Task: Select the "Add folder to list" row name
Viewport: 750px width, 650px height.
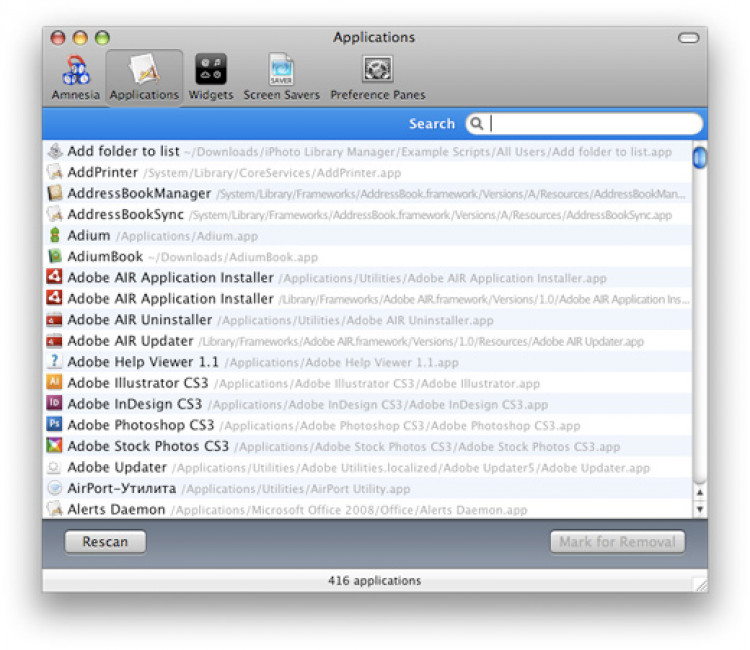Action: (x=123, y=151)
